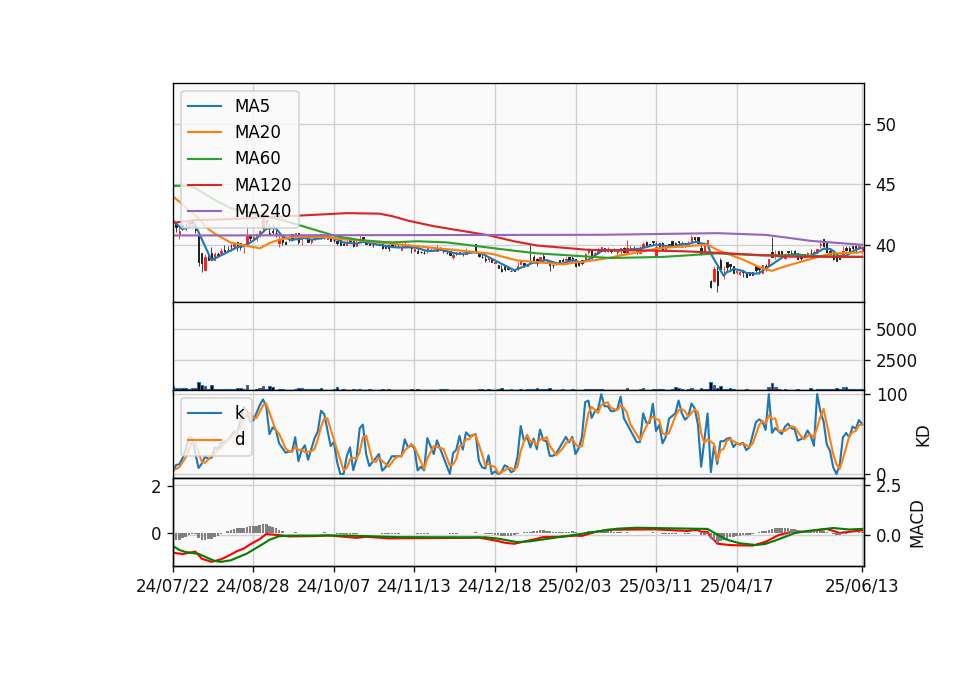Click the 25/03/11 date axis label
960x690 pixels.
656,586
